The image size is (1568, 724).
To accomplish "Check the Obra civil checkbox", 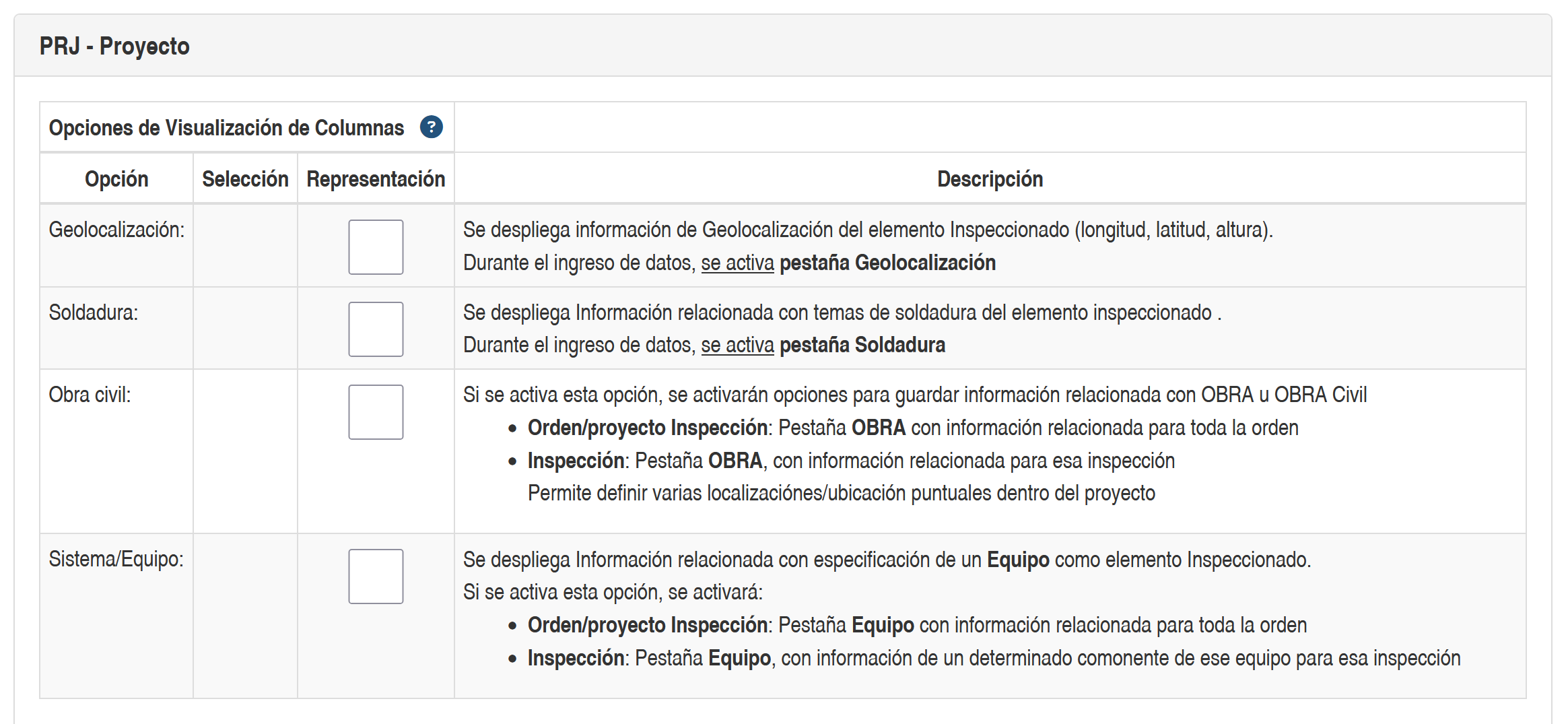I will point(376,412).
